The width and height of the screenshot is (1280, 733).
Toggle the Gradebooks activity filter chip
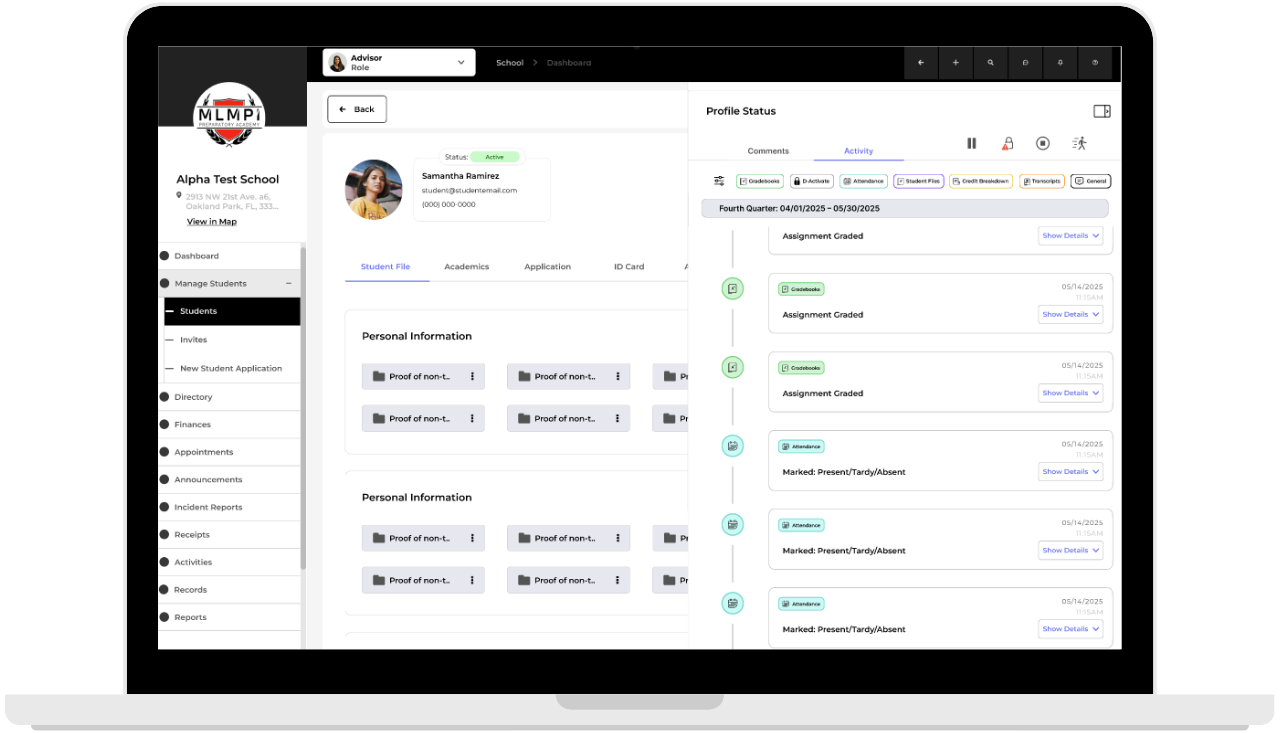pyautogui.click(x=759, y=181)
